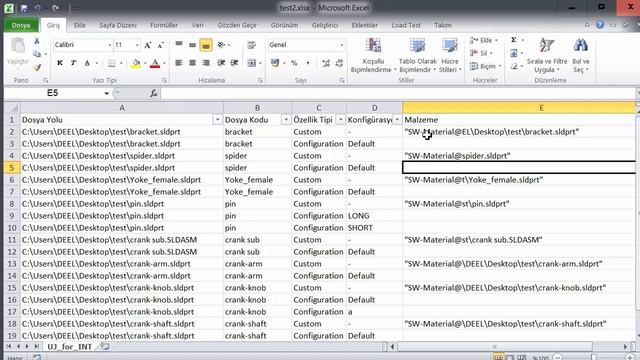Open Tablo Olarak Biçimlendir gallery
The height and width of the screenshot is (360, 640).
[x=417, y=55]
